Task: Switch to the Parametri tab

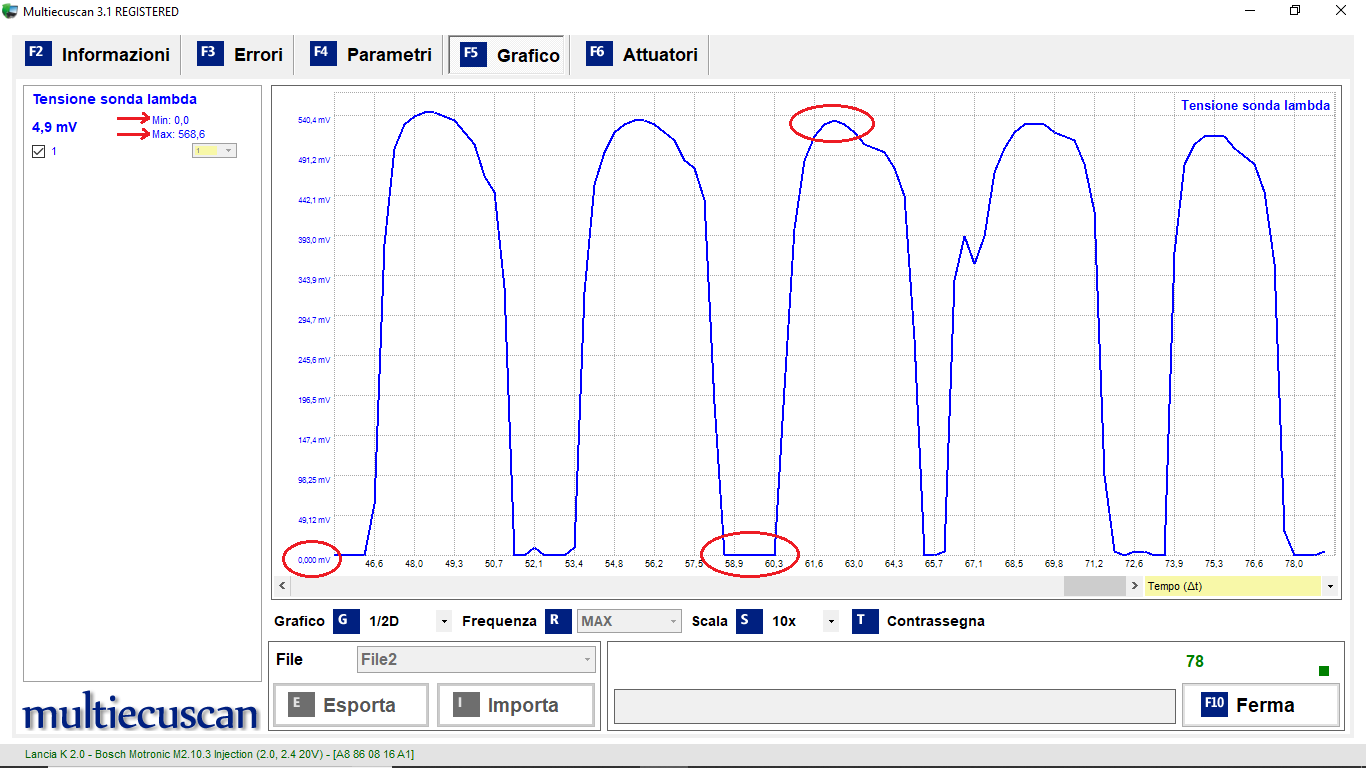Action: point(388,55)
